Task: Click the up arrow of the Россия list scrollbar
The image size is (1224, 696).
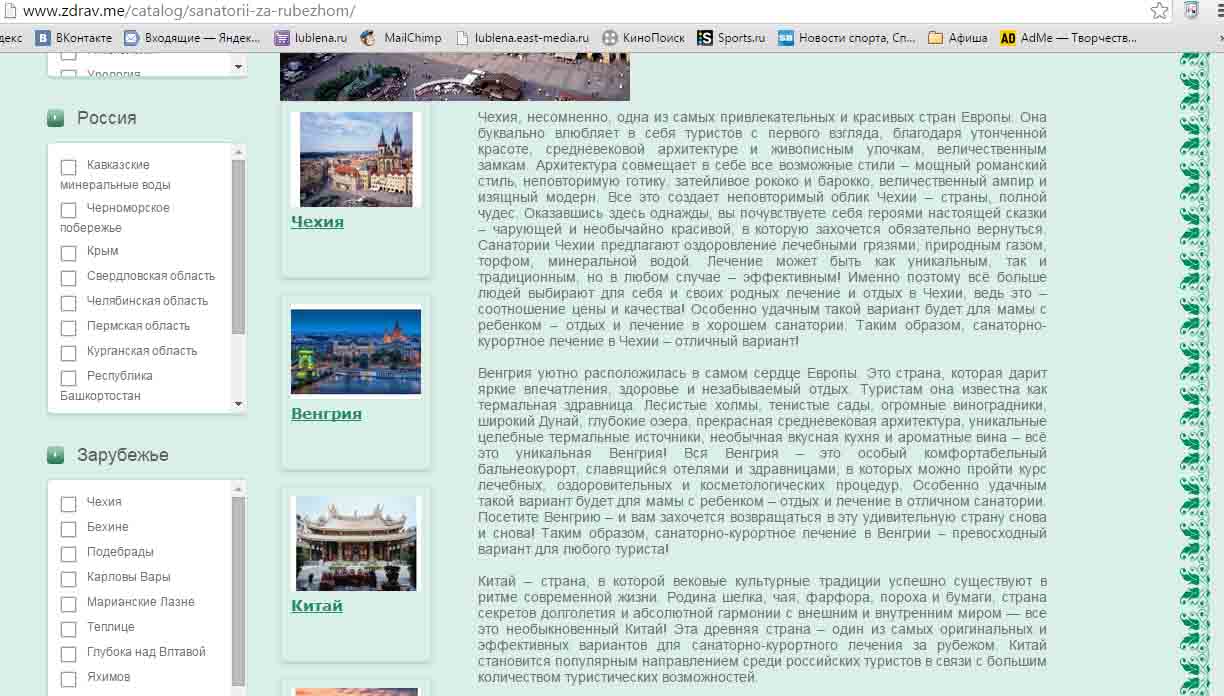Action: [238, 152]
